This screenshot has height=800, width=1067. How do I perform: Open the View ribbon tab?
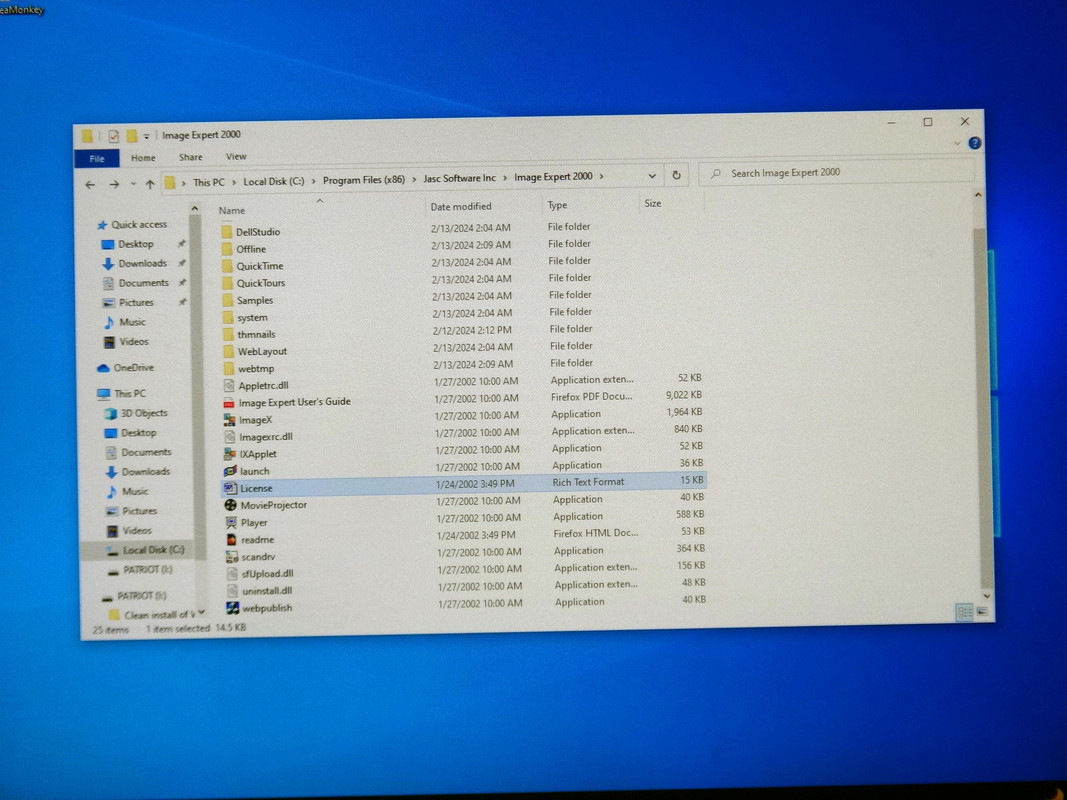pos(236,156)
